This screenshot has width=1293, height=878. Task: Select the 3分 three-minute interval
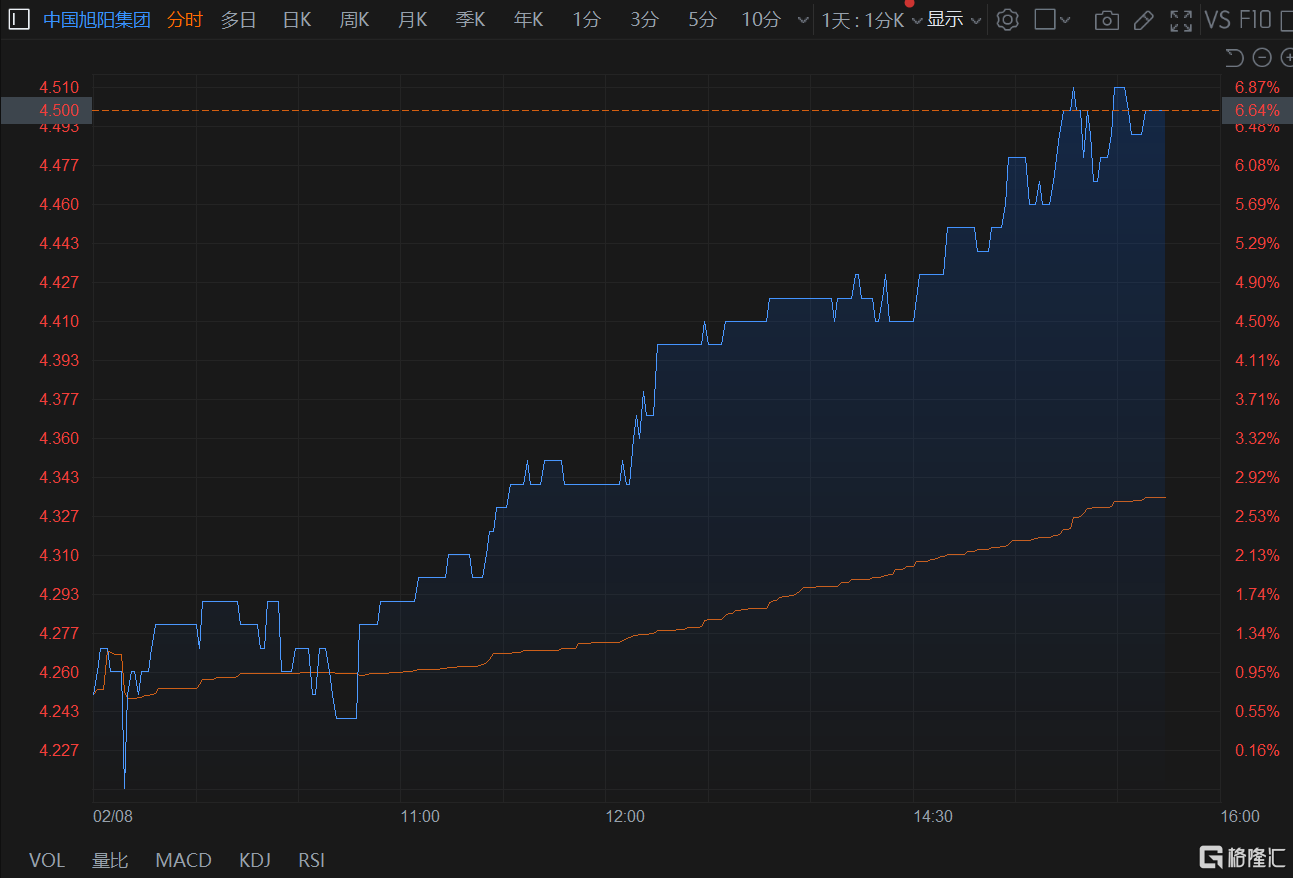[645, 20]
